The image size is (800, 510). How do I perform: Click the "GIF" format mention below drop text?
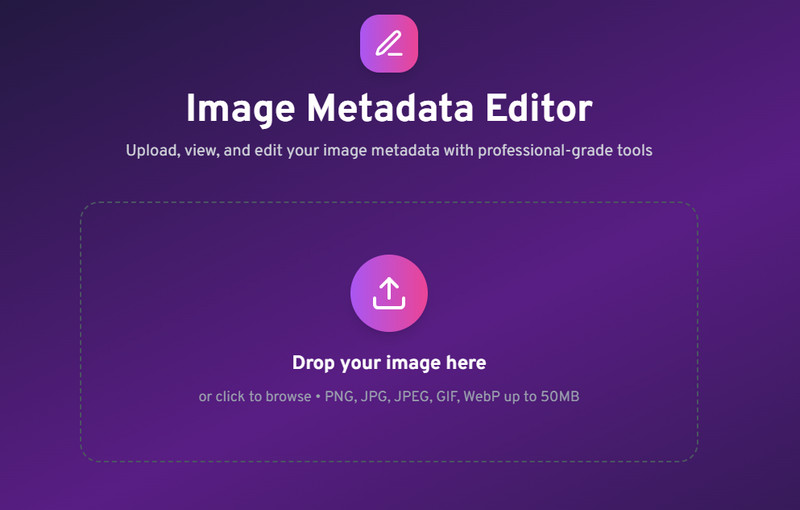447,397
